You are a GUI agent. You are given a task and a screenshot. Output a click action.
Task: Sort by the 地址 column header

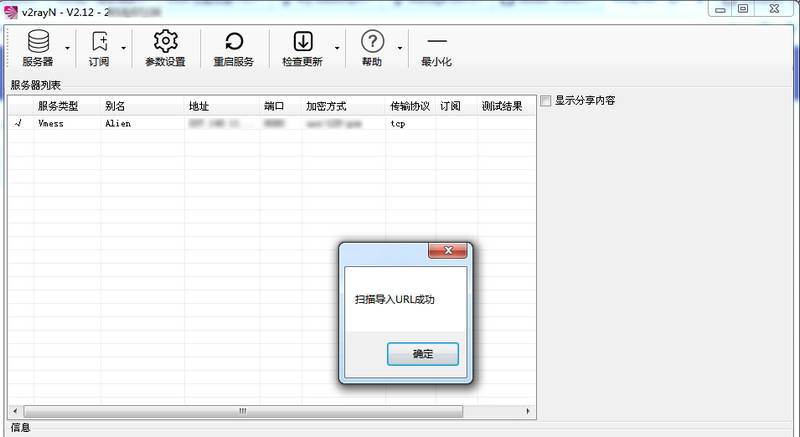[198, 106]
